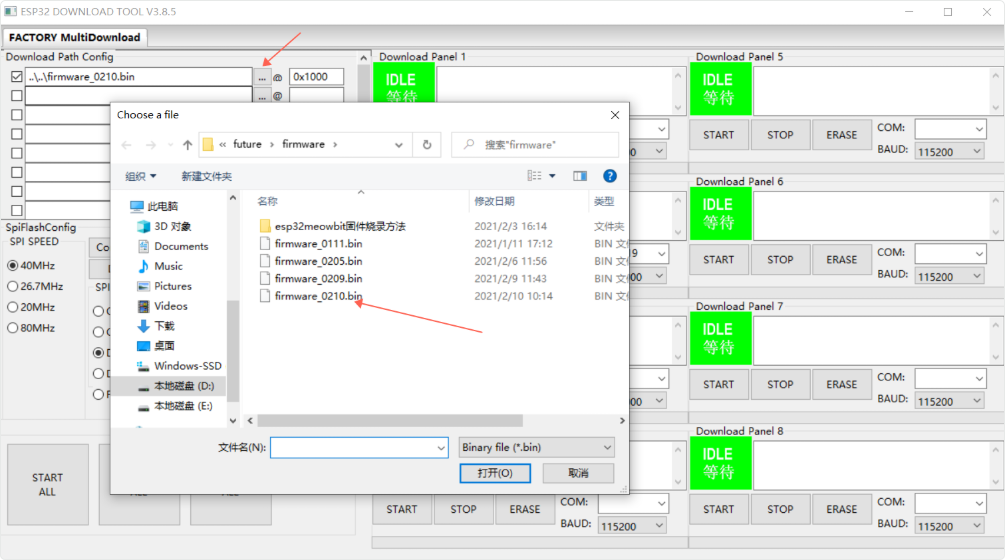The width and height of the screenshot is (1005, 560).
Task: Click the 搜索"firmware" search box
Action: tap(535, 145)
